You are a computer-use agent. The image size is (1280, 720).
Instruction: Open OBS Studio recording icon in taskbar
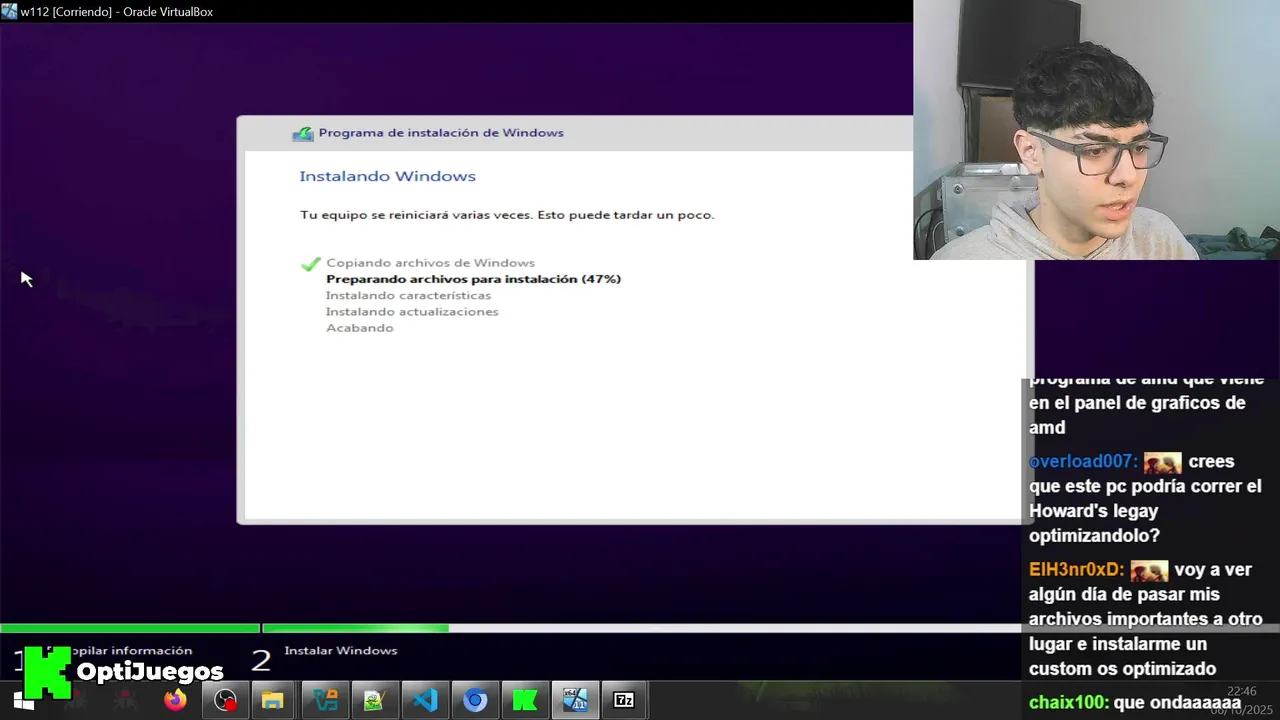(226, 700)
